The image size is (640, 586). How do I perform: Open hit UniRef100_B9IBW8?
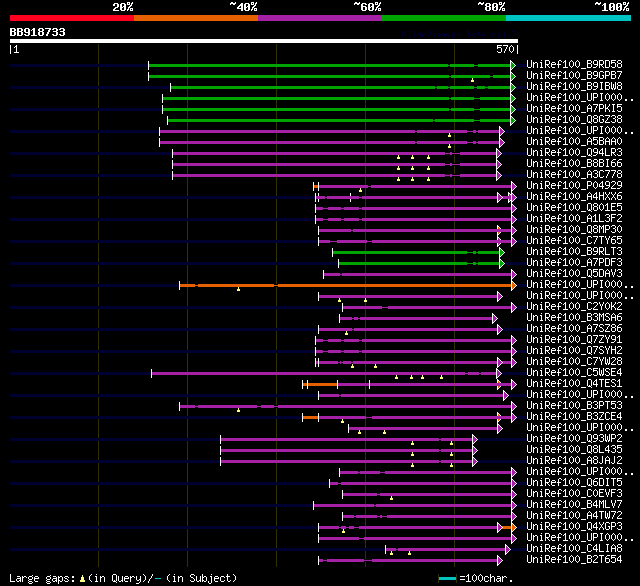(x=574, y=87)
